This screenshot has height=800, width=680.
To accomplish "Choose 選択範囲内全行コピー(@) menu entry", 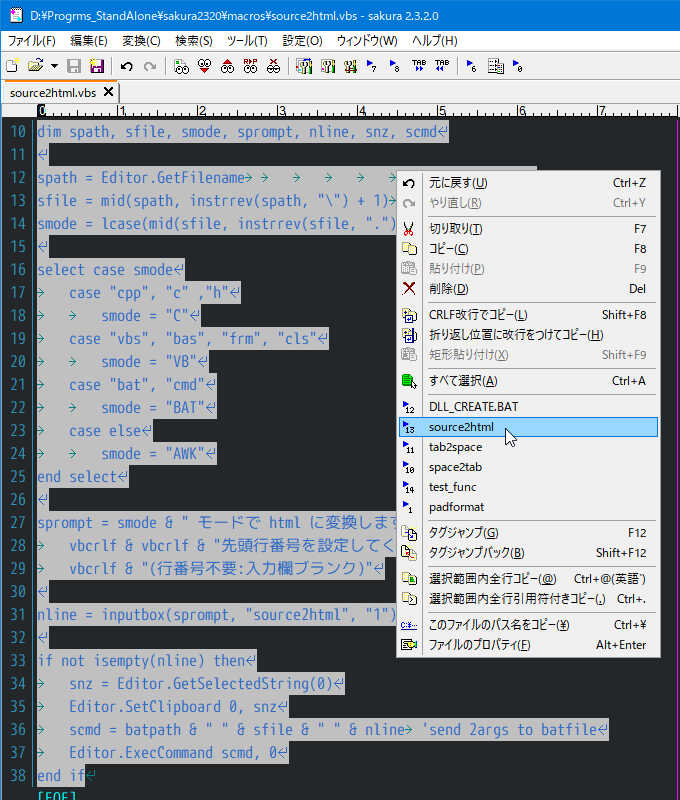I will 528,579.
